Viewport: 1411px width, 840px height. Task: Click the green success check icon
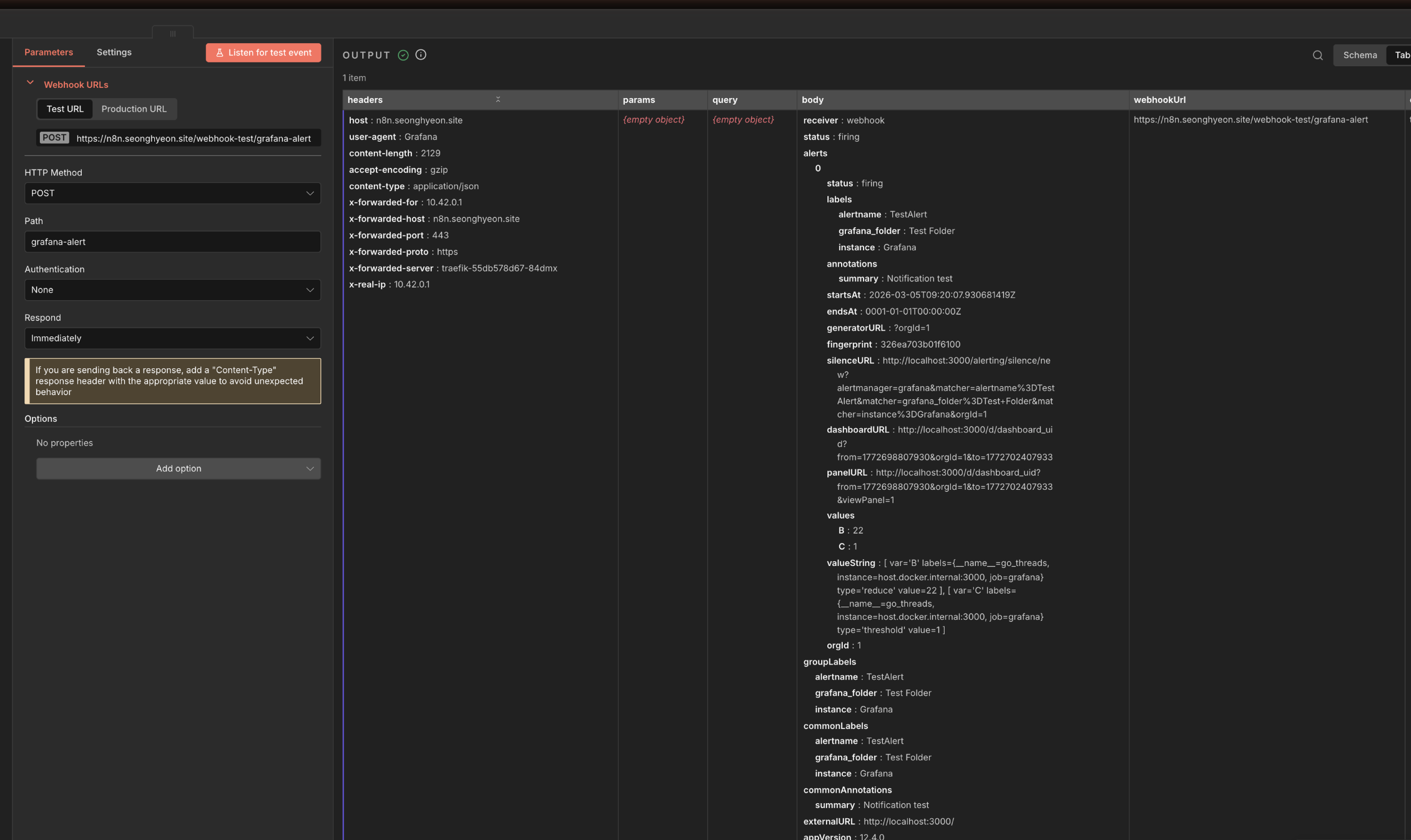[x=403, y=55]
